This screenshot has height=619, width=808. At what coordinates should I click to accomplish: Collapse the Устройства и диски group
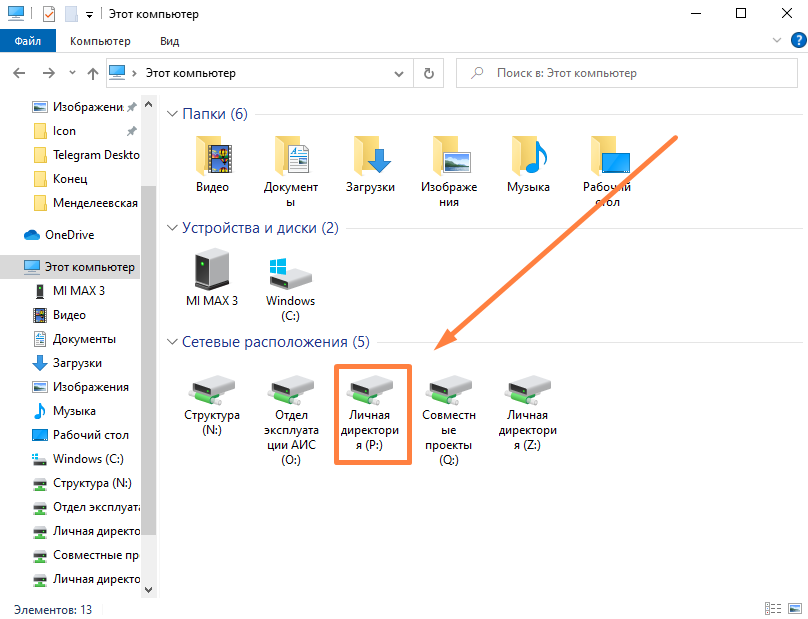click(172, 228)
